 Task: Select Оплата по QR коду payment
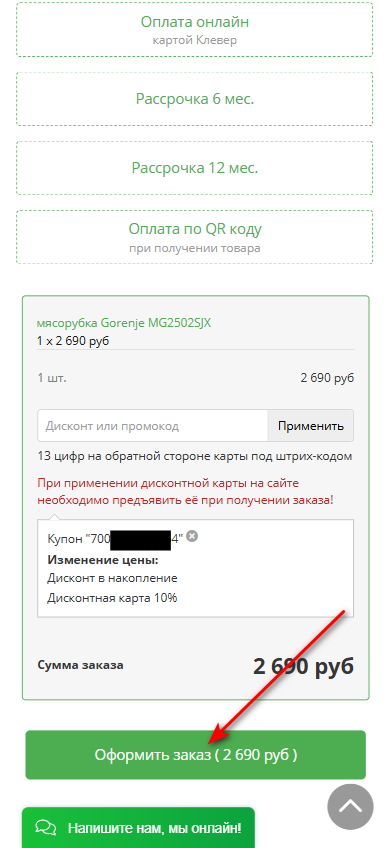click(195, 237)
